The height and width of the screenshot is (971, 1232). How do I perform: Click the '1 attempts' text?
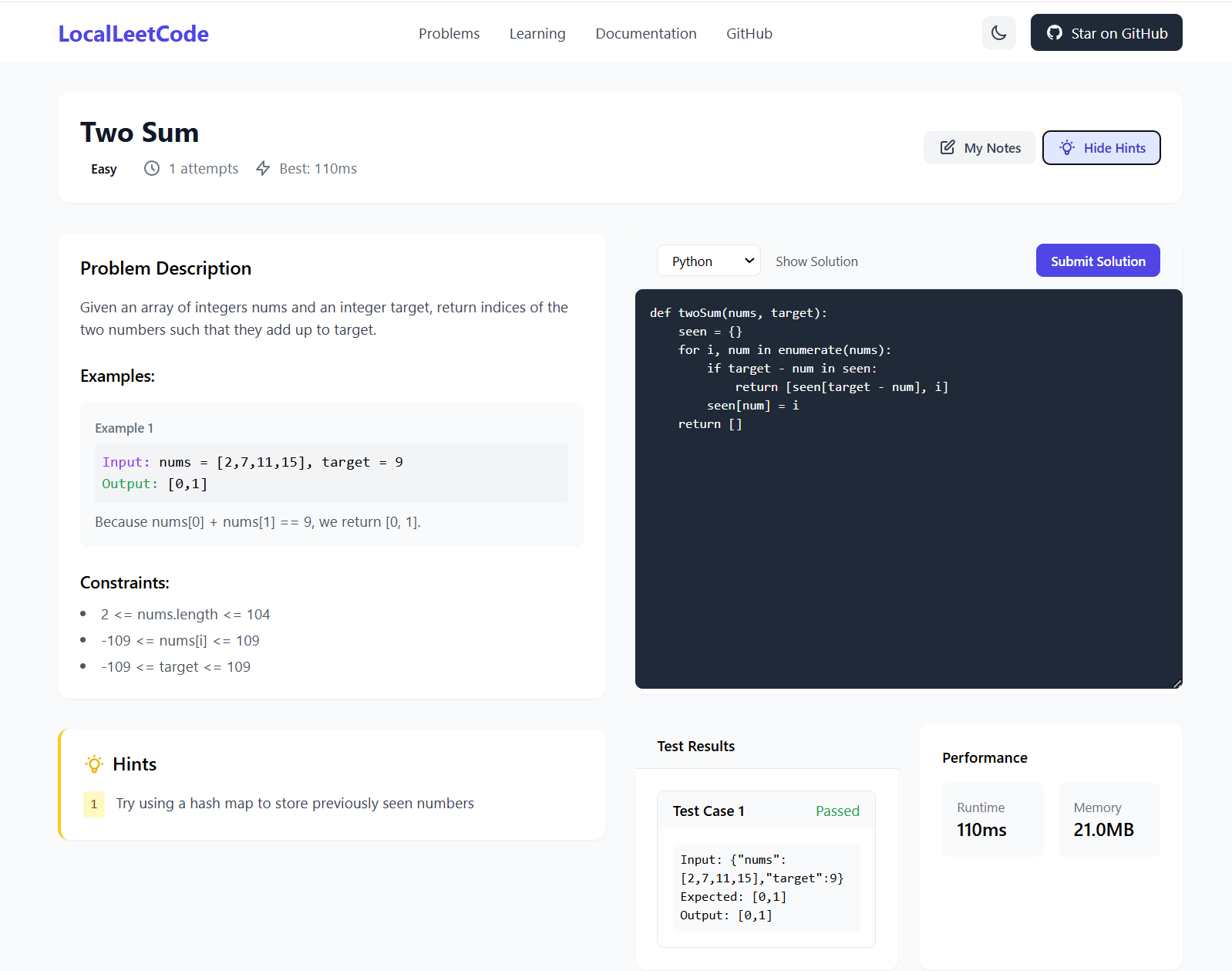pos(204,168)
